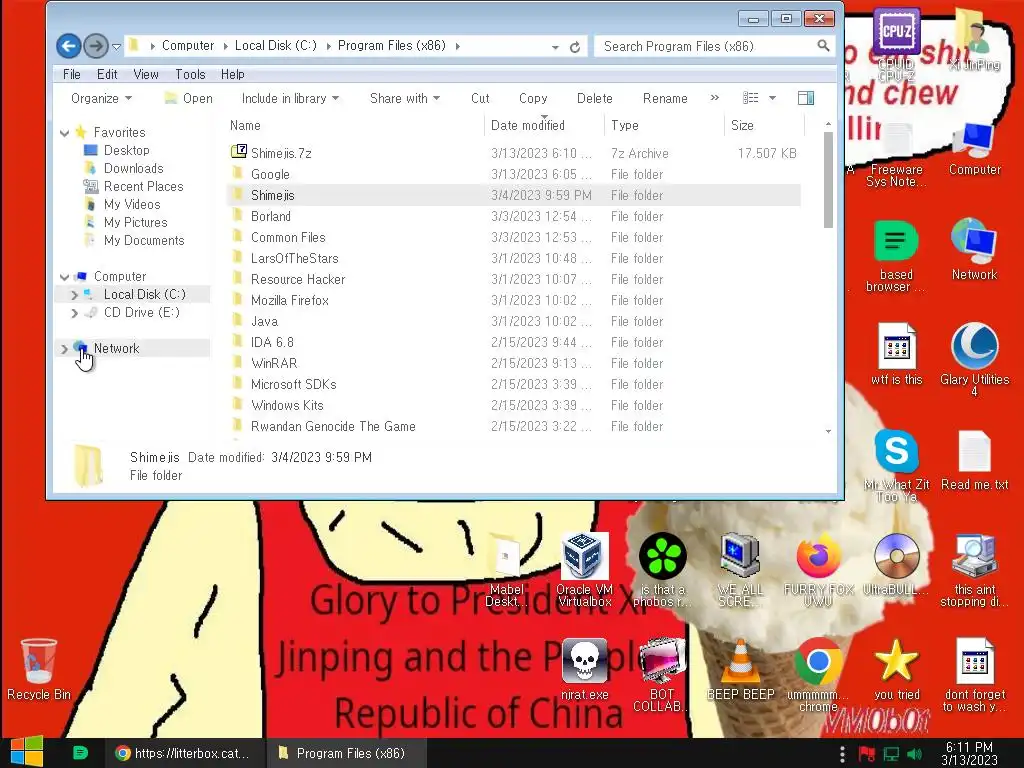Open the Help menu
The image size is (1024, 768).
click(x=232, y=74)
